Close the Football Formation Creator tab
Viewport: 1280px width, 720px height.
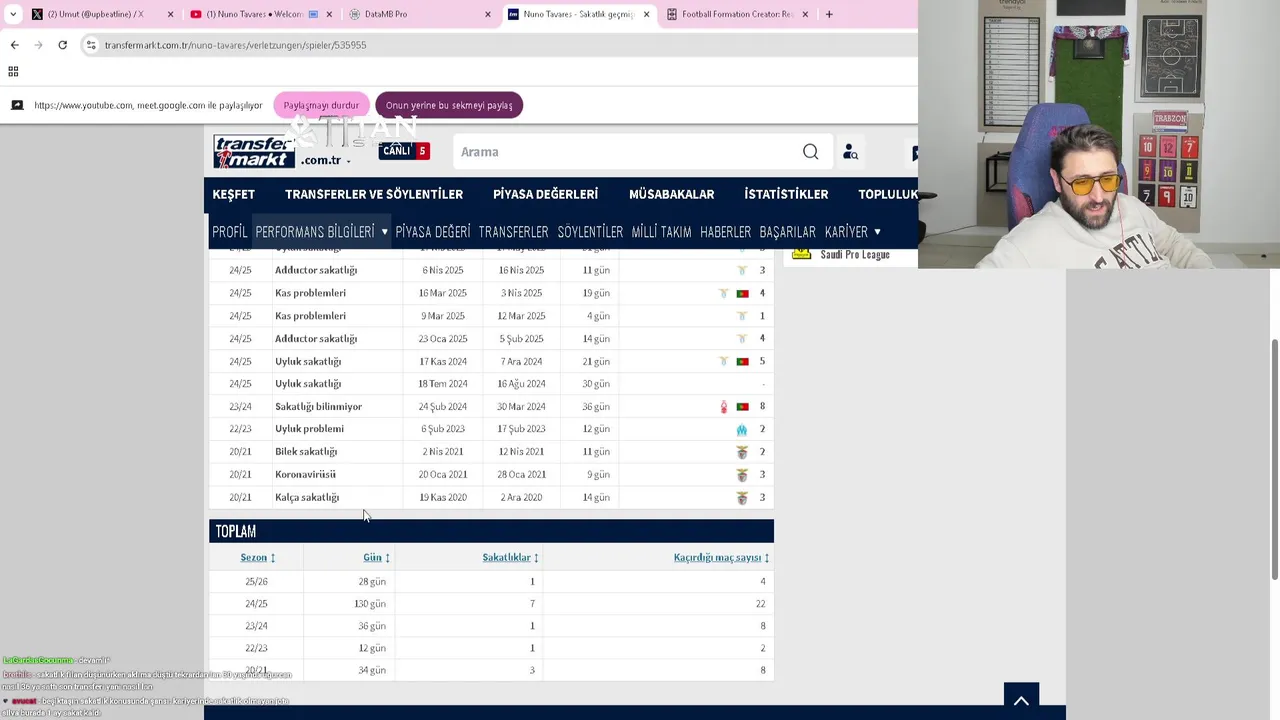[x=805, y=14]
